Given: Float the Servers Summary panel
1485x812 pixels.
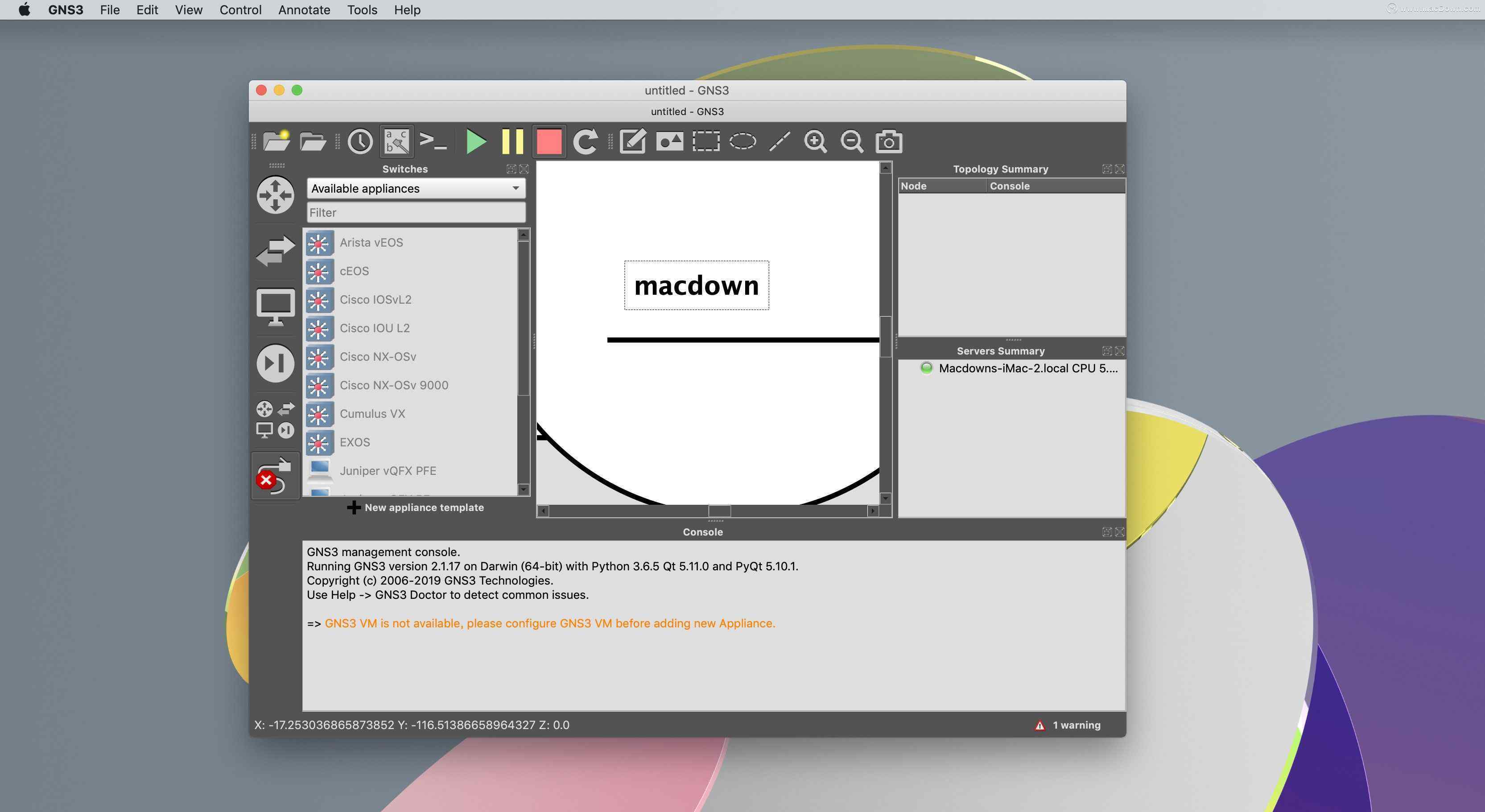Looking at the screenshot, I should (x=1107, y=351).
